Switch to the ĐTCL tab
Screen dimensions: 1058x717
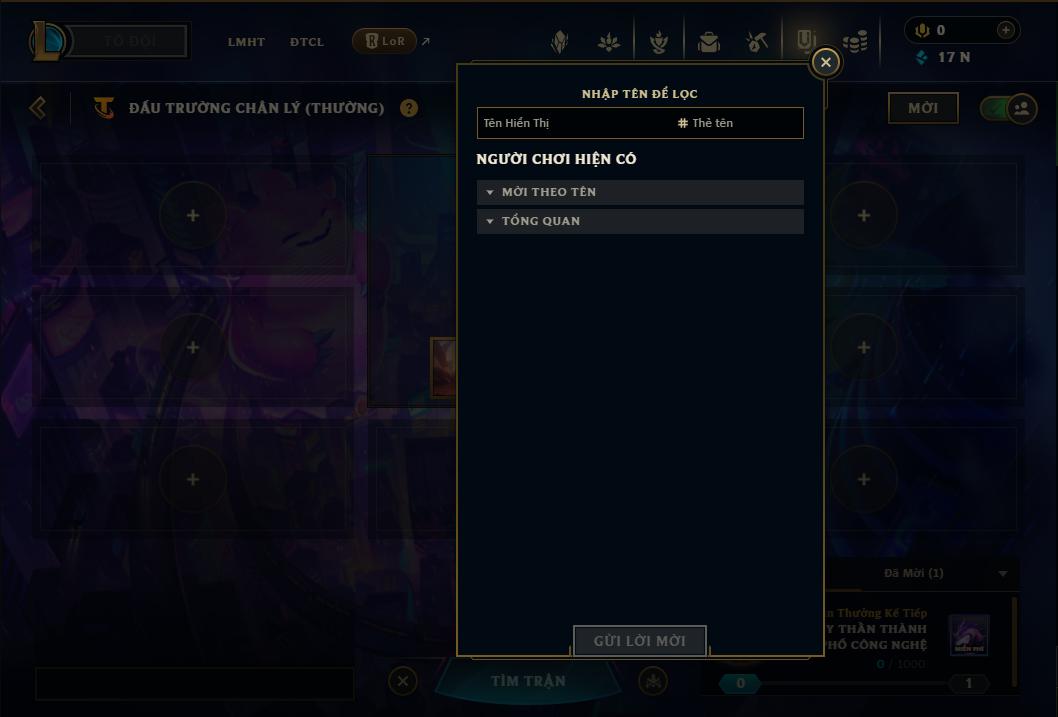[x=307, y=42]
